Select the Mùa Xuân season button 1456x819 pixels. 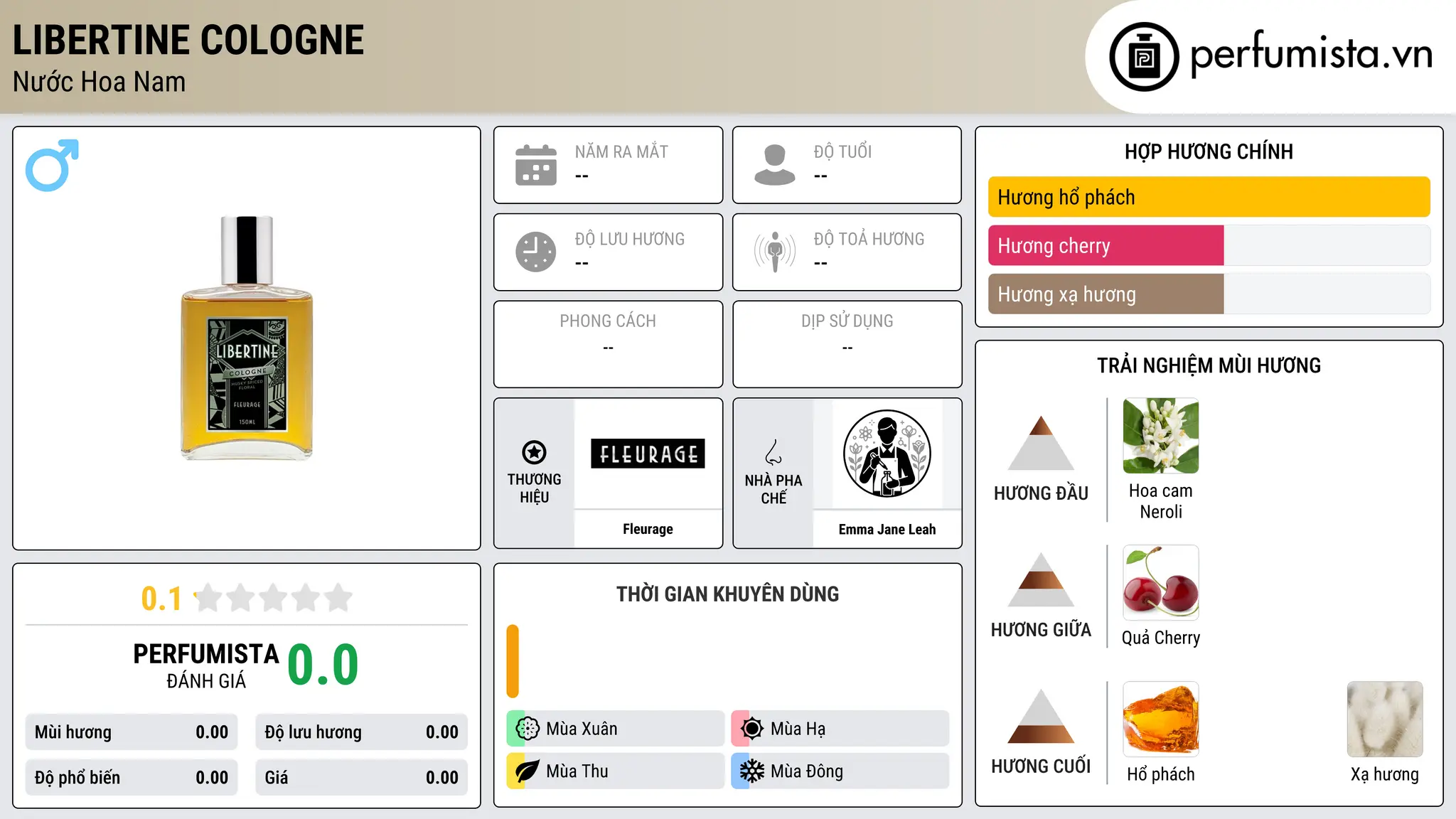click(616, 729)
